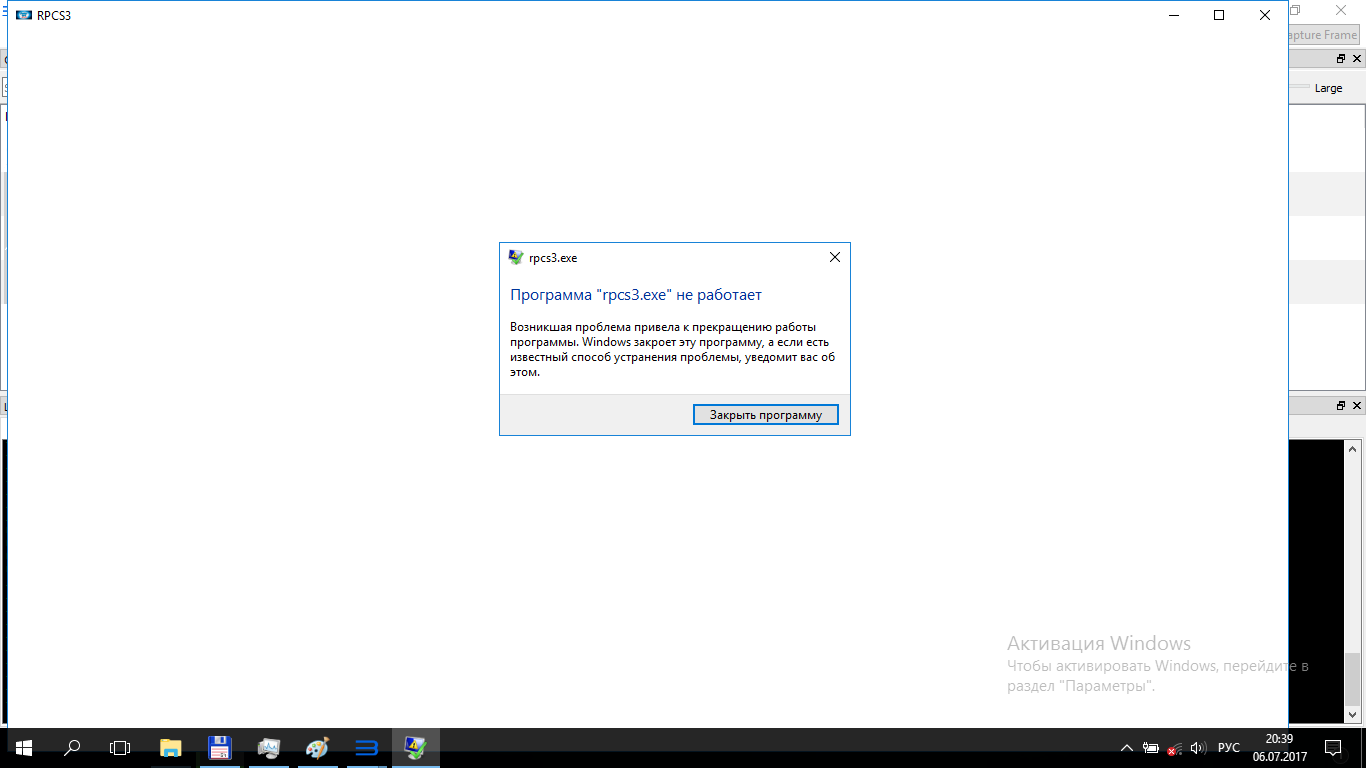This screenshot has height=768, width=1366.
Task: Click the battery power tray icon
Action: tap(1151, 748)
